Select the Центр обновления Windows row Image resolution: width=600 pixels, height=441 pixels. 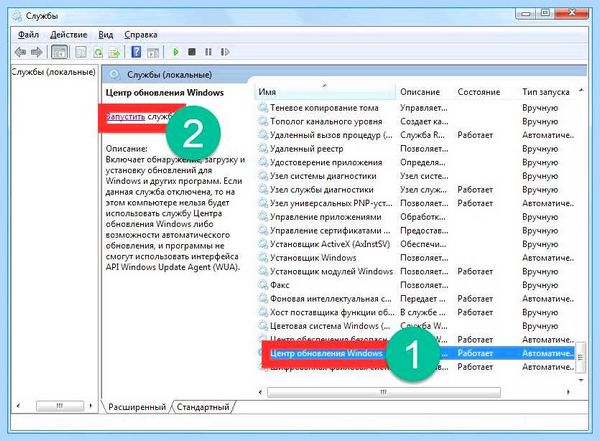416,353
